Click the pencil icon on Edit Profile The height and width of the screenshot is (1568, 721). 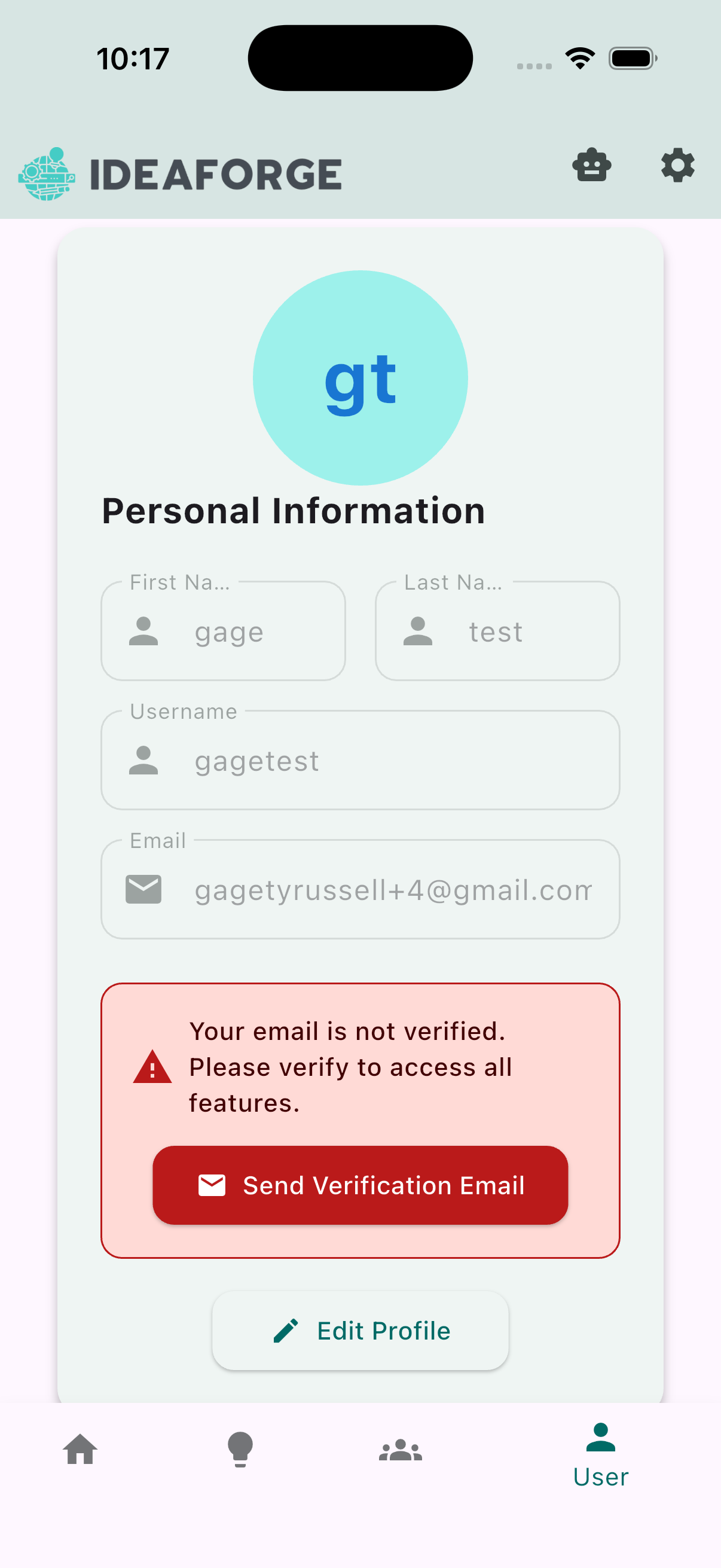(x=285, y=1331)
